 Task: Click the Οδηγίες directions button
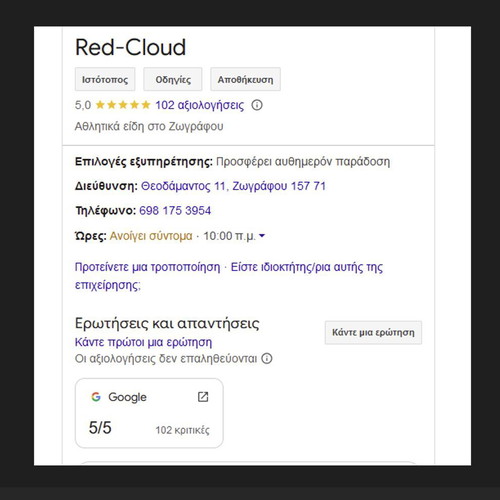[173, 79]
